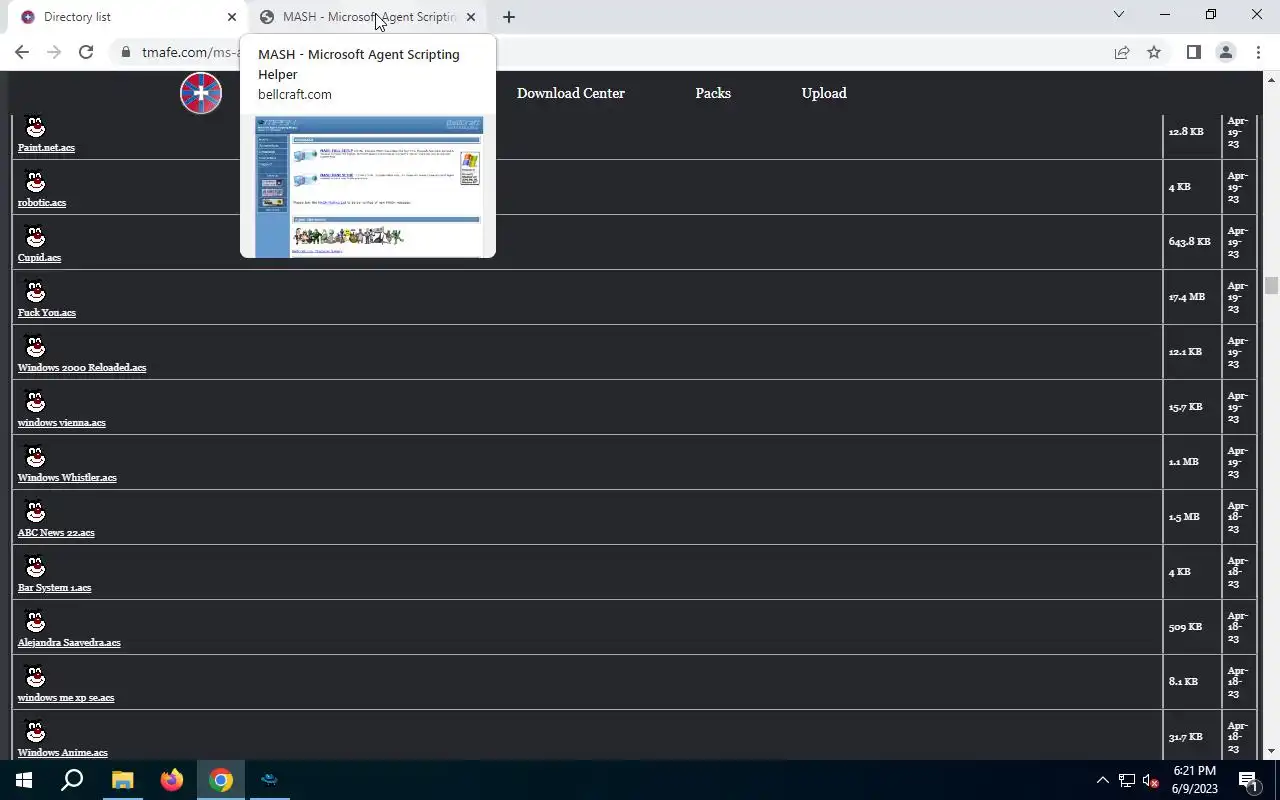Open the Windows 2000 Reloaded.acs link
This screenshot has width=1280, height=800.
82,368
